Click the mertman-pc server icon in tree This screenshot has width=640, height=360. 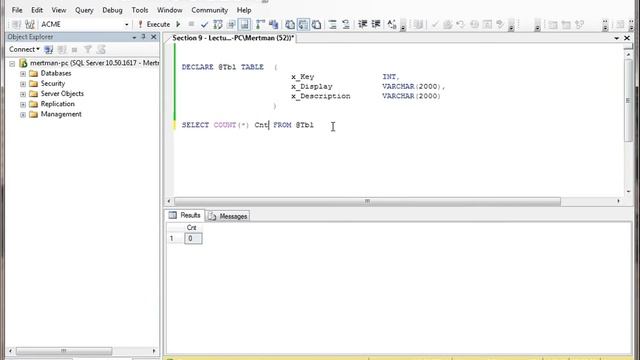23,63
